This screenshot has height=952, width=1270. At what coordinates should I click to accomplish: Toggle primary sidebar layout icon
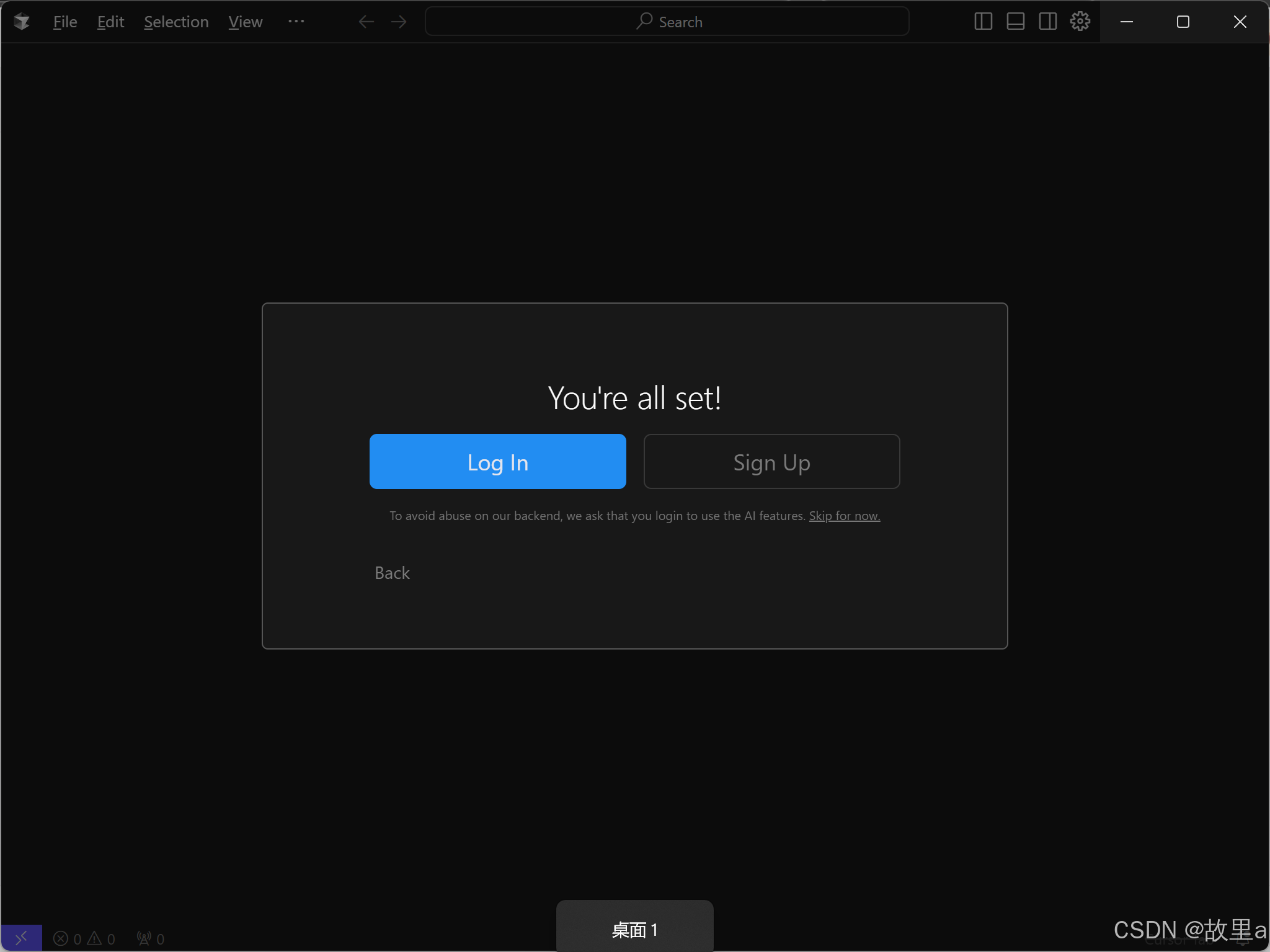point(984,22)
